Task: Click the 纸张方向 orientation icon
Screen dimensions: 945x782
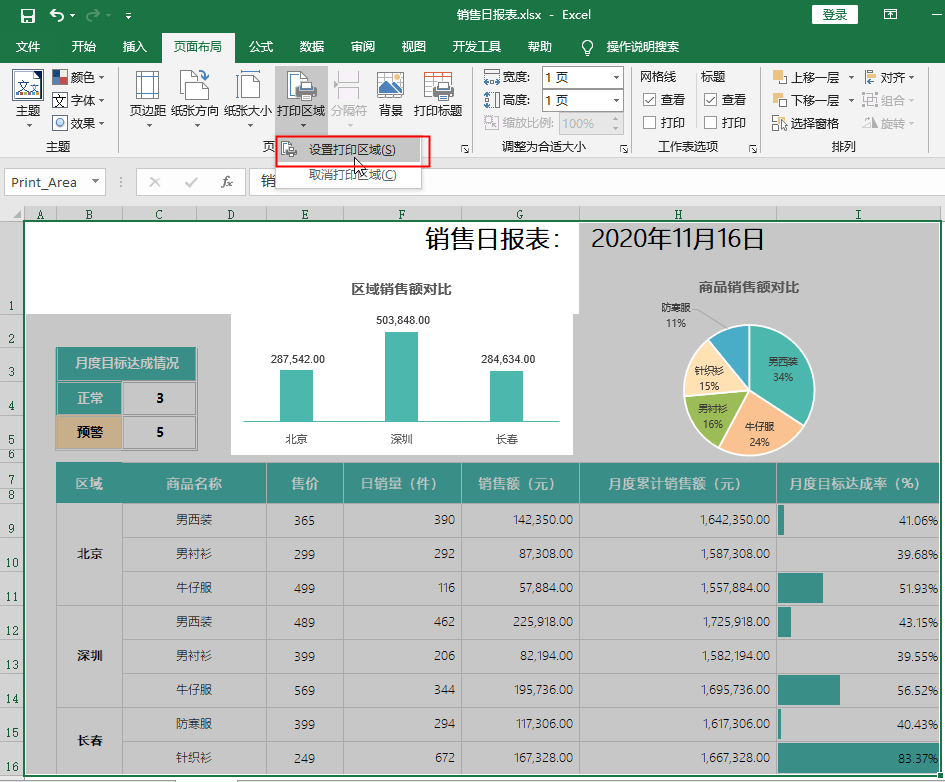Action: click(194, 85)
